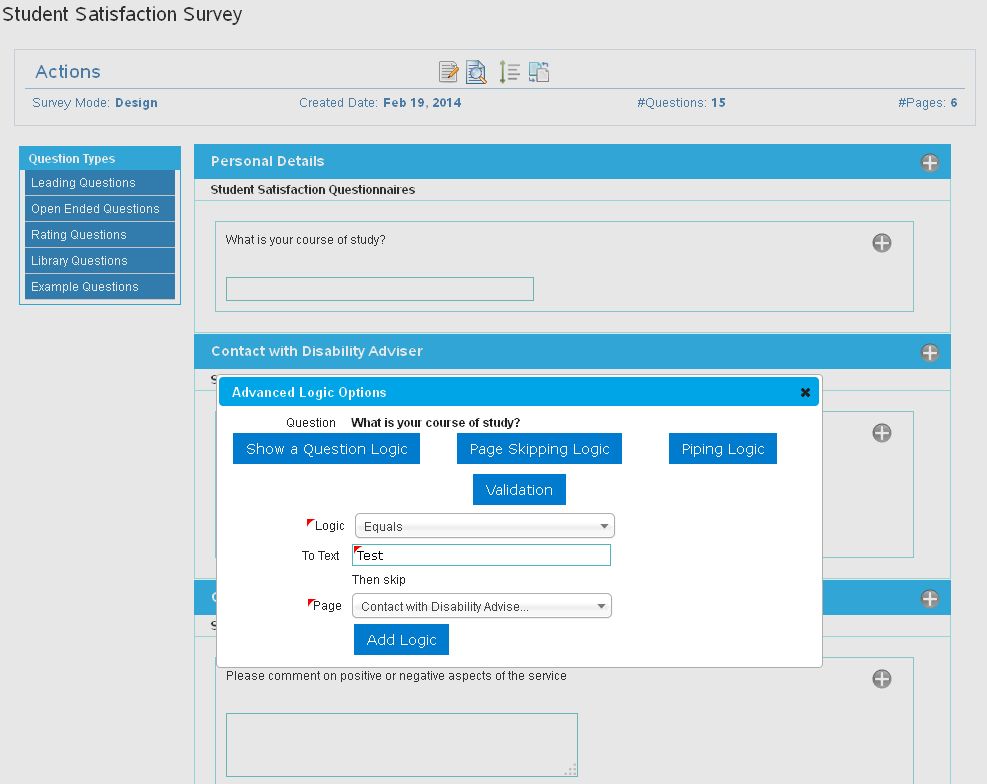Click plus icon beside the service comment question
987x784 pixels.
click(x=882, y=679)
